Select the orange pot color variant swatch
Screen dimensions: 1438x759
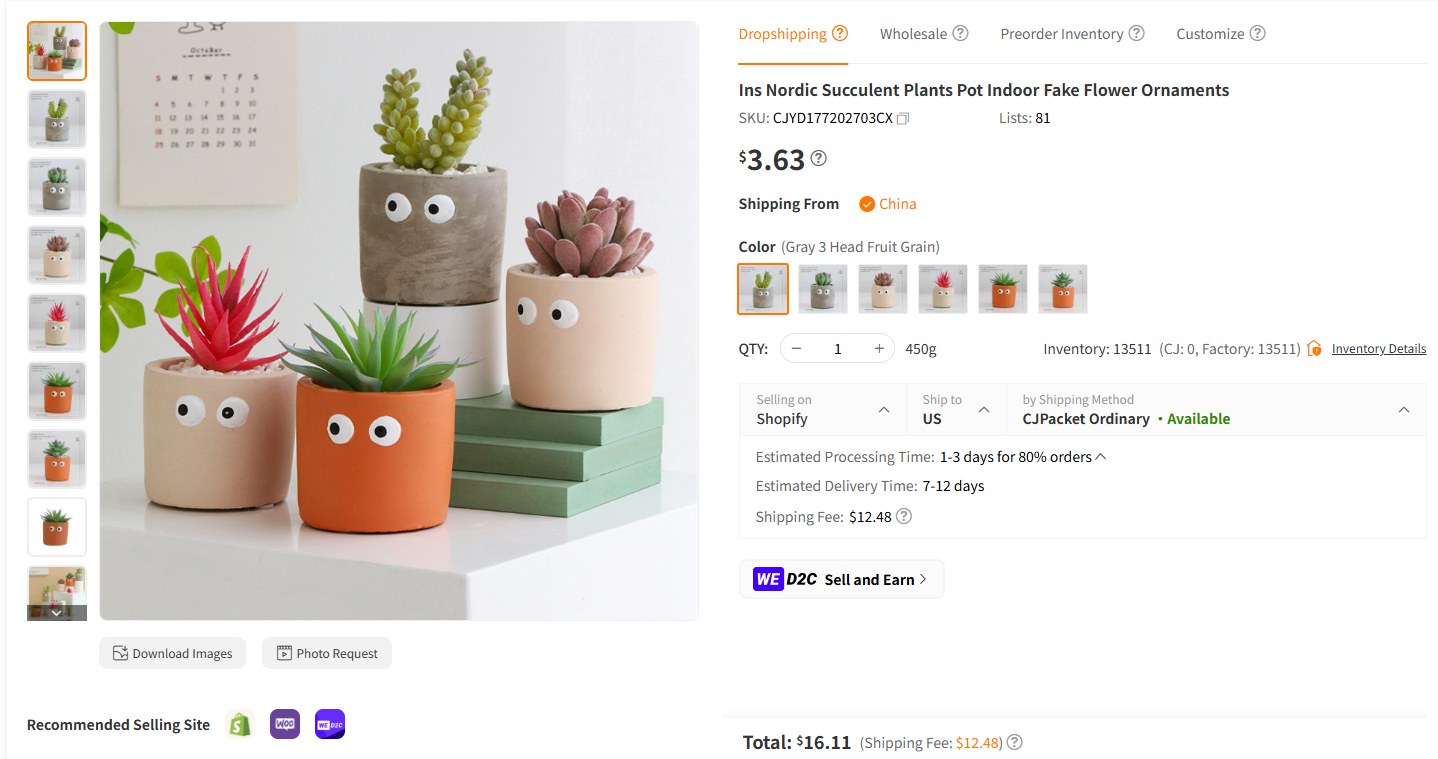(1003, 289)
